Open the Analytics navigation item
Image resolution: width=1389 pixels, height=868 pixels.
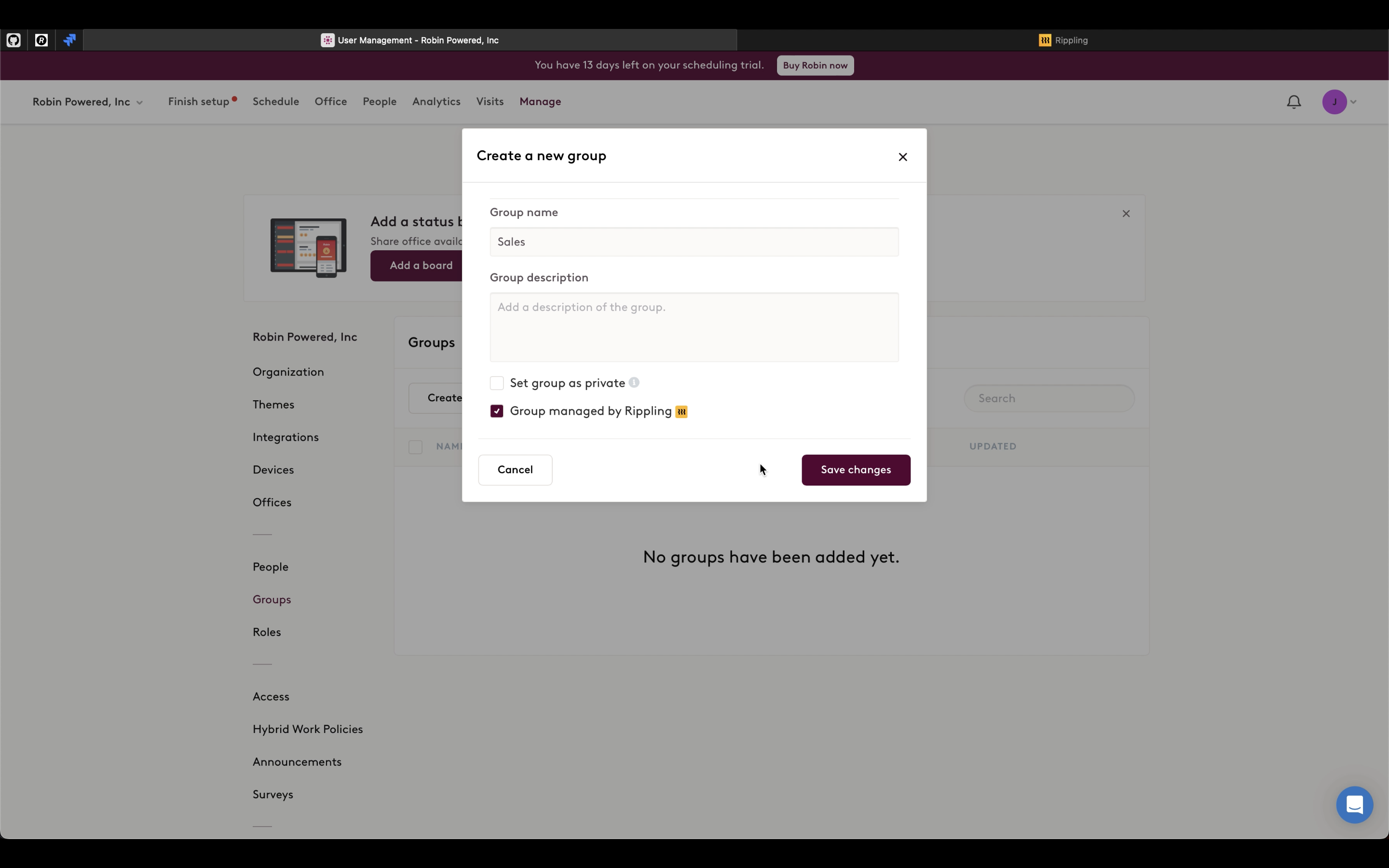[436, 102]
